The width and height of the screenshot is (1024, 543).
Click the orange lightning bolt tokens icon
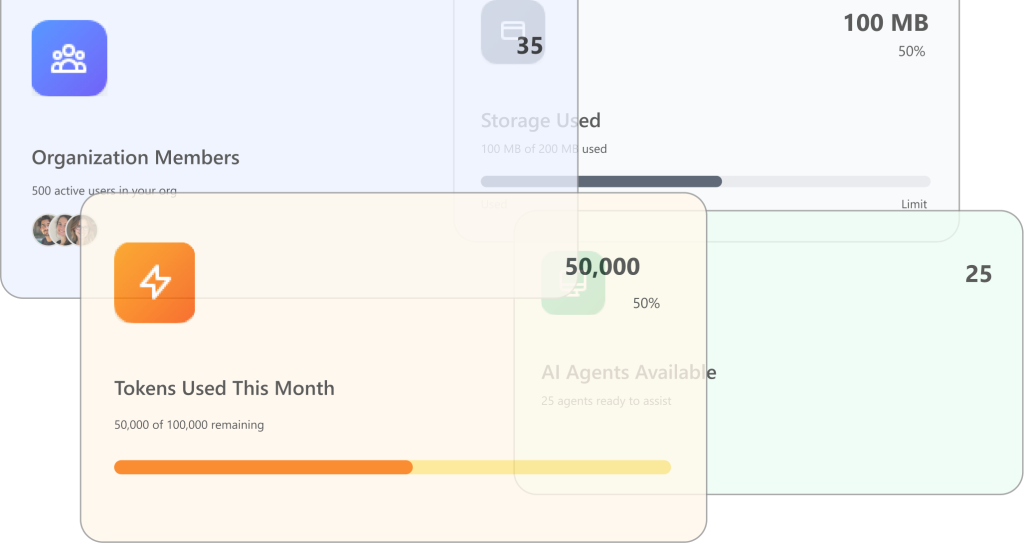[154, 283]
